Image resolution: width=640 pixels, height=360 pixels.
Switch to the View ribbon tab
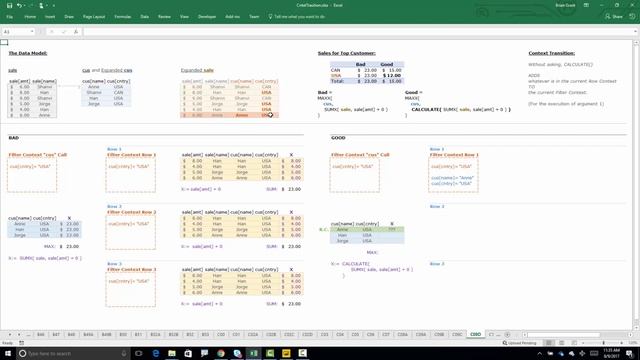[x=184, y=17]
